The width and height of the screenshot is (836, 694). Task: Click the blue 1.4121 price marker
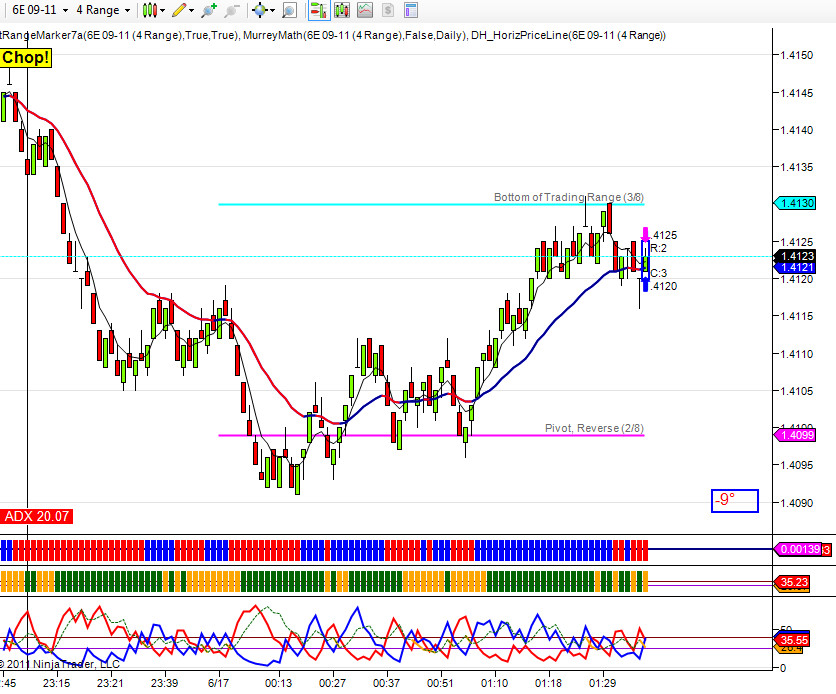[x=794, y=267]
